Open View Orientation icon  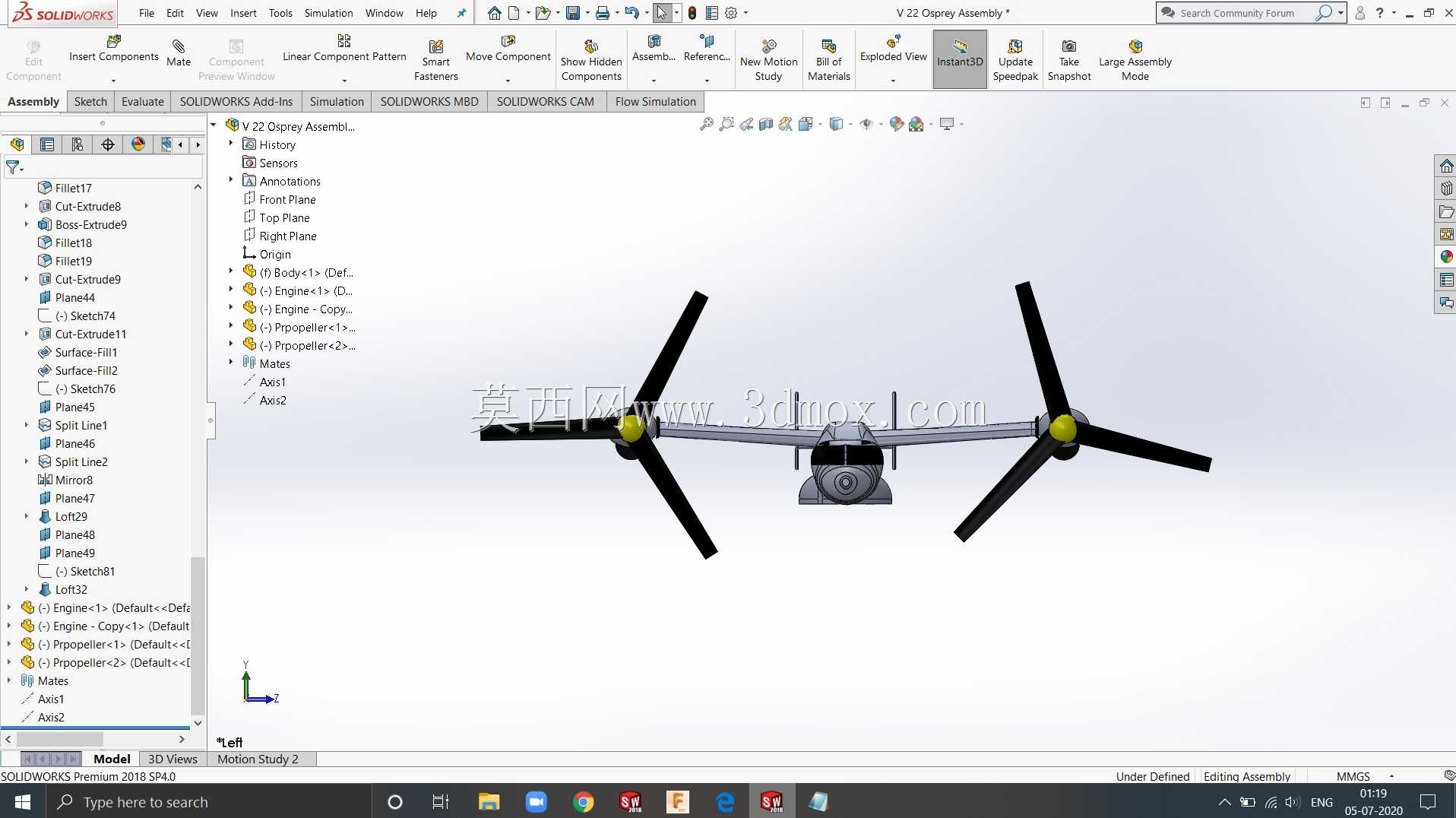806,124
